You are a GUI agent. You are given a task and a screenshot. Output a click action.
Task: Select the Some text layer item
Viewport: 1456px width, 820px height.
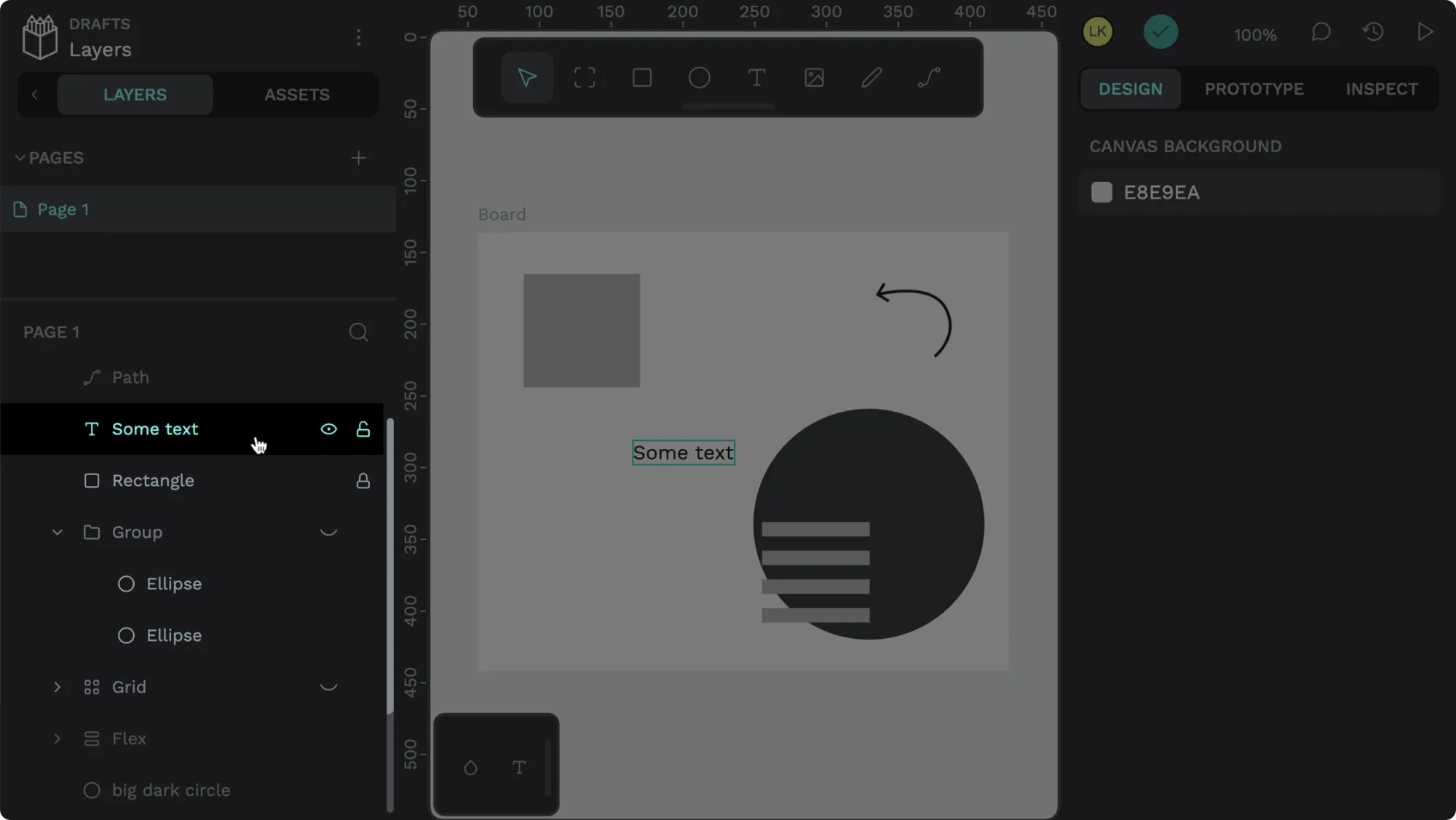tap(155, 428)
